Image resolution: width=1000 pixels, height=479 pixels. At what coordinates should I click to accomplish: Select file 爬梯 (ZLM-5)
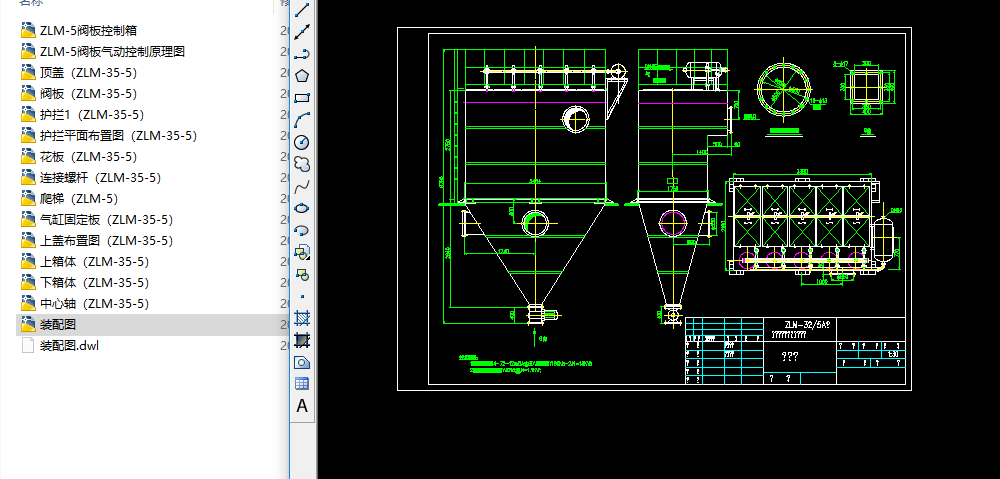(x=79, y=199)
